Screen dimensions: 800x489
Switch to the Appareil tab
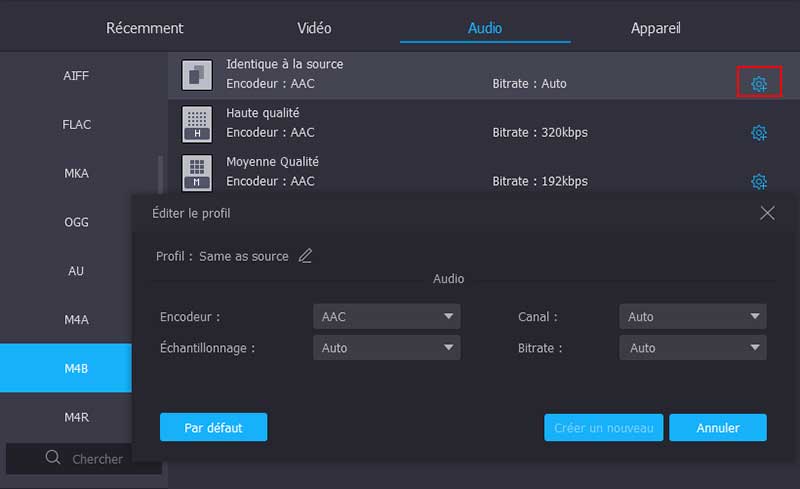[655, 28]
